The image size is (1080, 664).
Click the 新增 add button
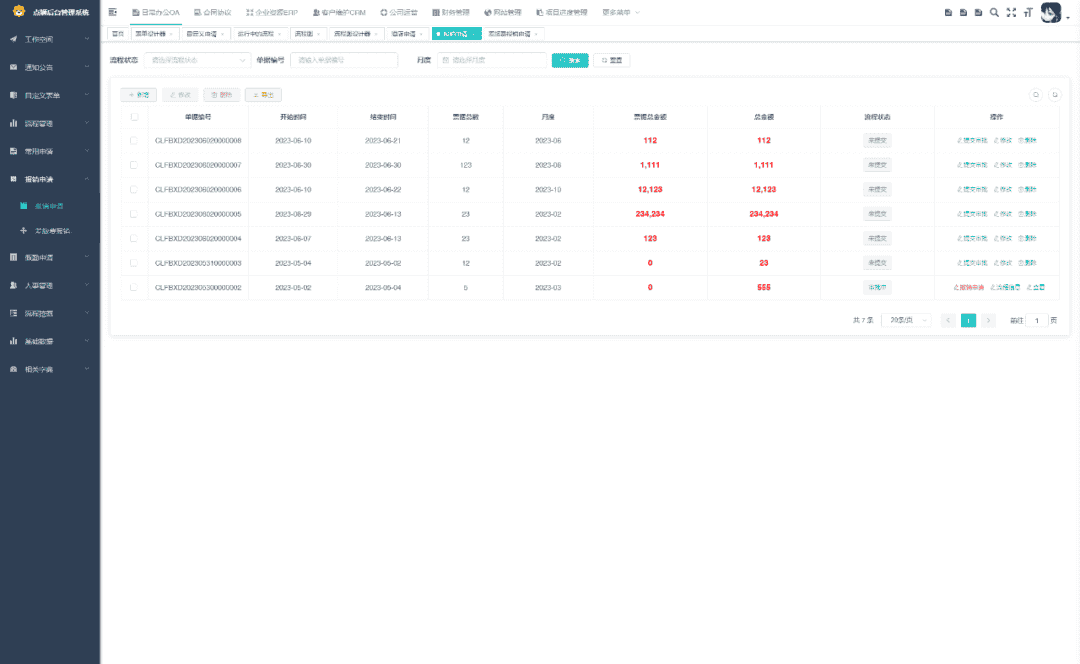tap(139, 95)
